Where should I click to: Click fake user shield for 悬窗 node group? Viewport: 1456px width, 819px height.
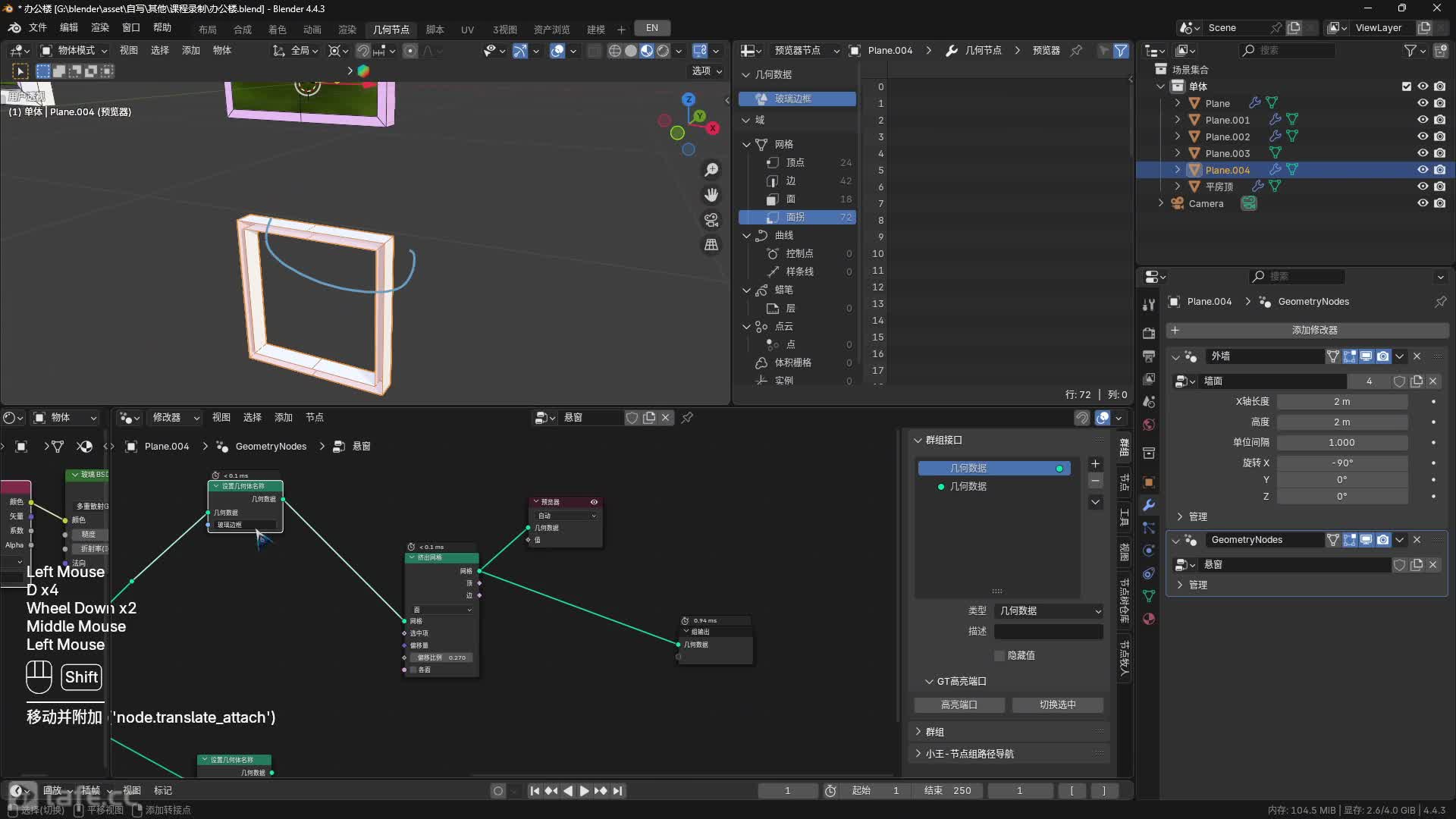click(x=632, y=418)
